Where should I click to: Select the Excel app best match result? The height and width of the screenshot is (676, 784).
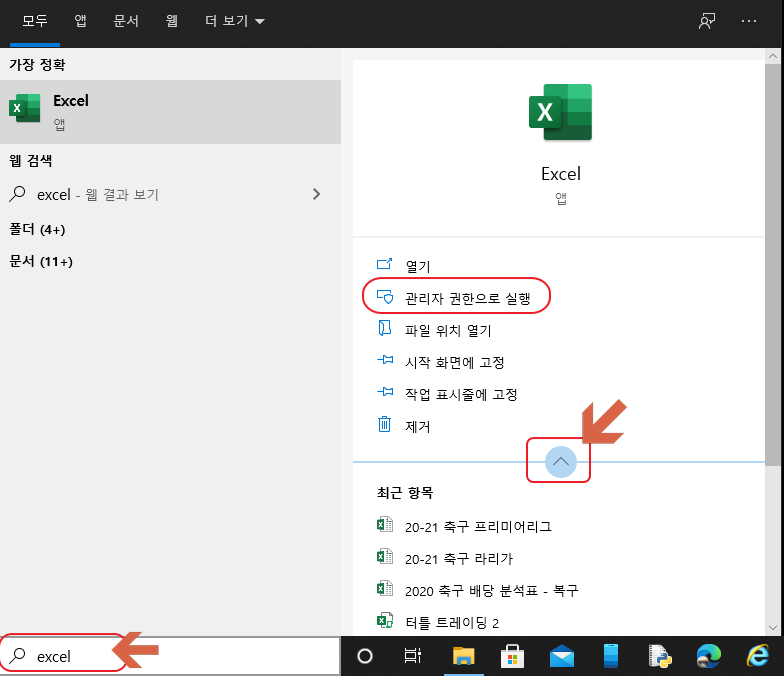pyautogui.click(x=170, y=112)
